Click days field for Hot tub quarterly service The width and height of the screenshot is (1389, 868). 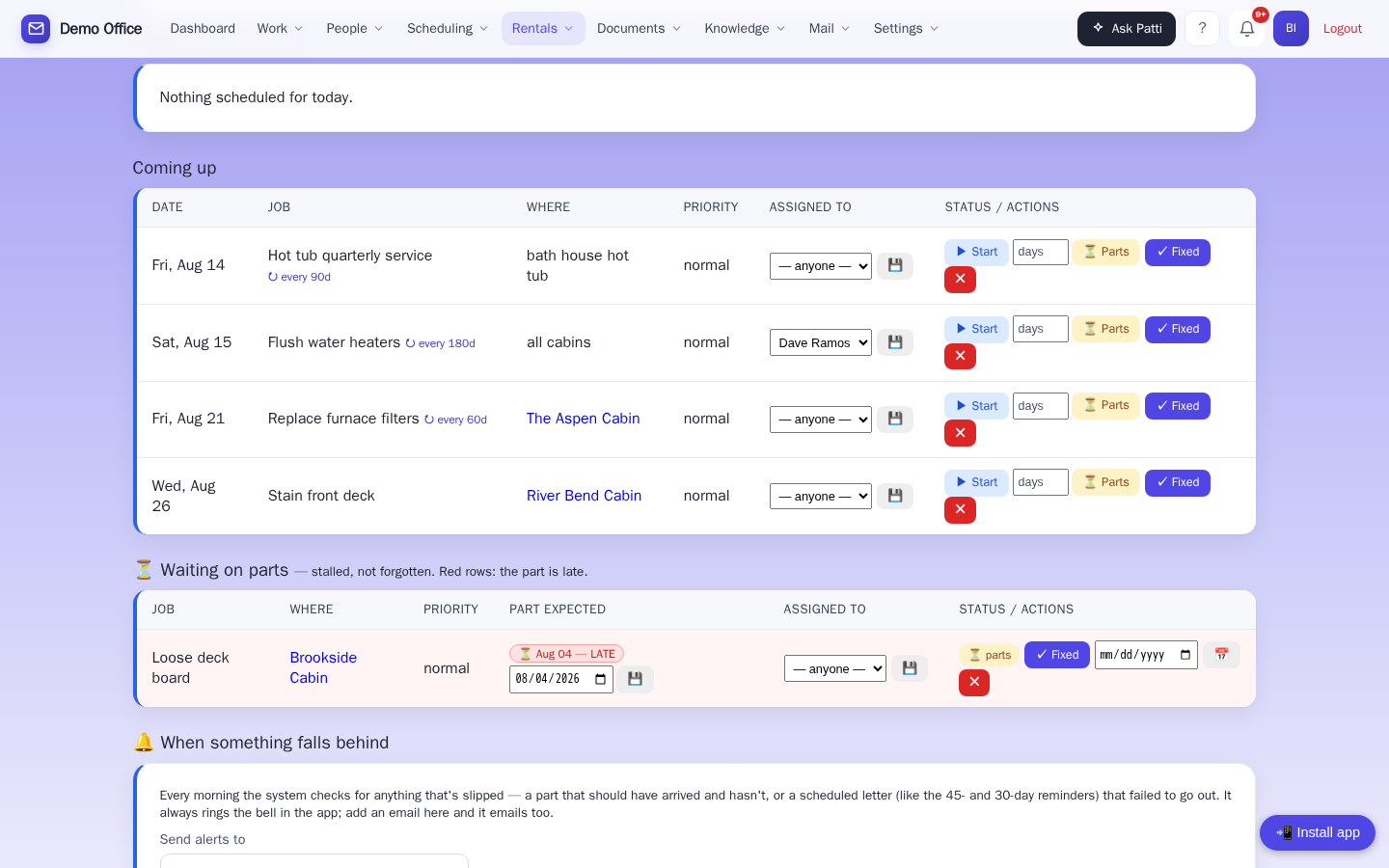[1041, 252]
